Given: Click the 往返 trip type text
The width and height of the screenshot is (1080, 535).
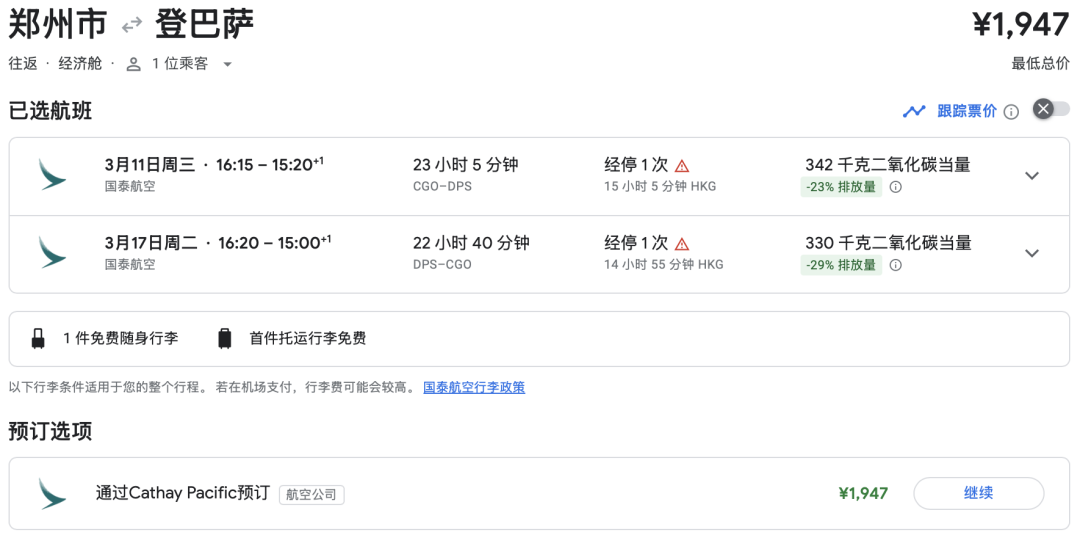Looking at the screenshot, I should tap(22, 64).
